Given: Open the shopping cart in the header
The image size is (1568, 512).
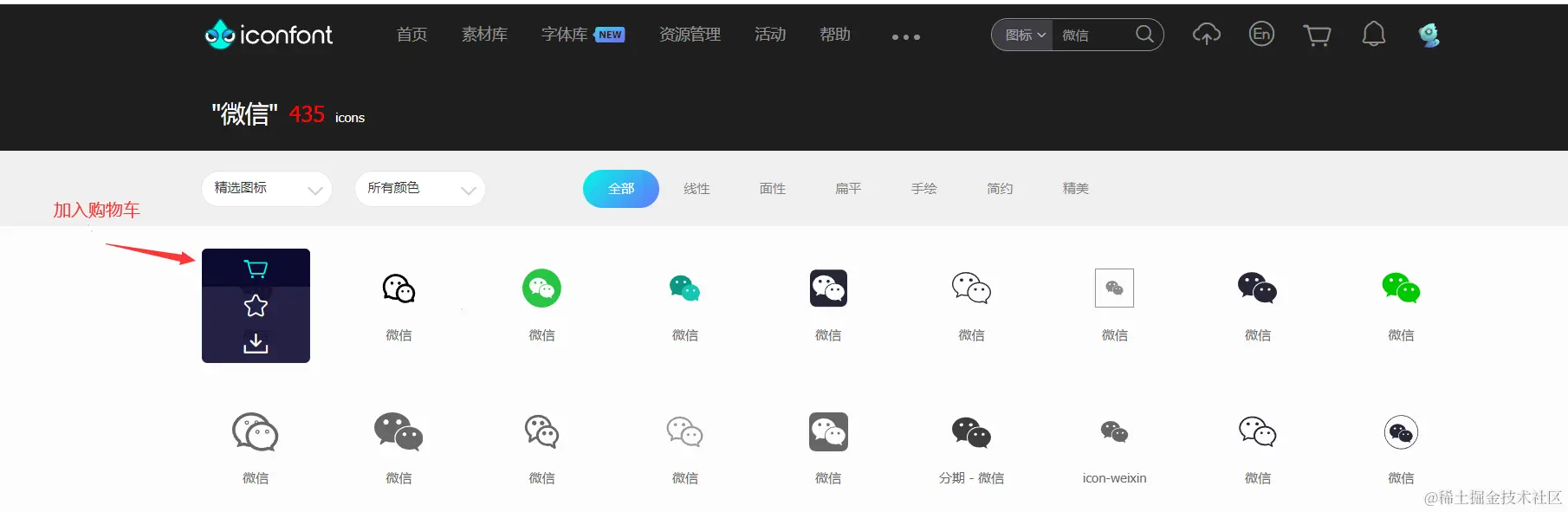Looking at the screenshot, I should coord(1317,35).
